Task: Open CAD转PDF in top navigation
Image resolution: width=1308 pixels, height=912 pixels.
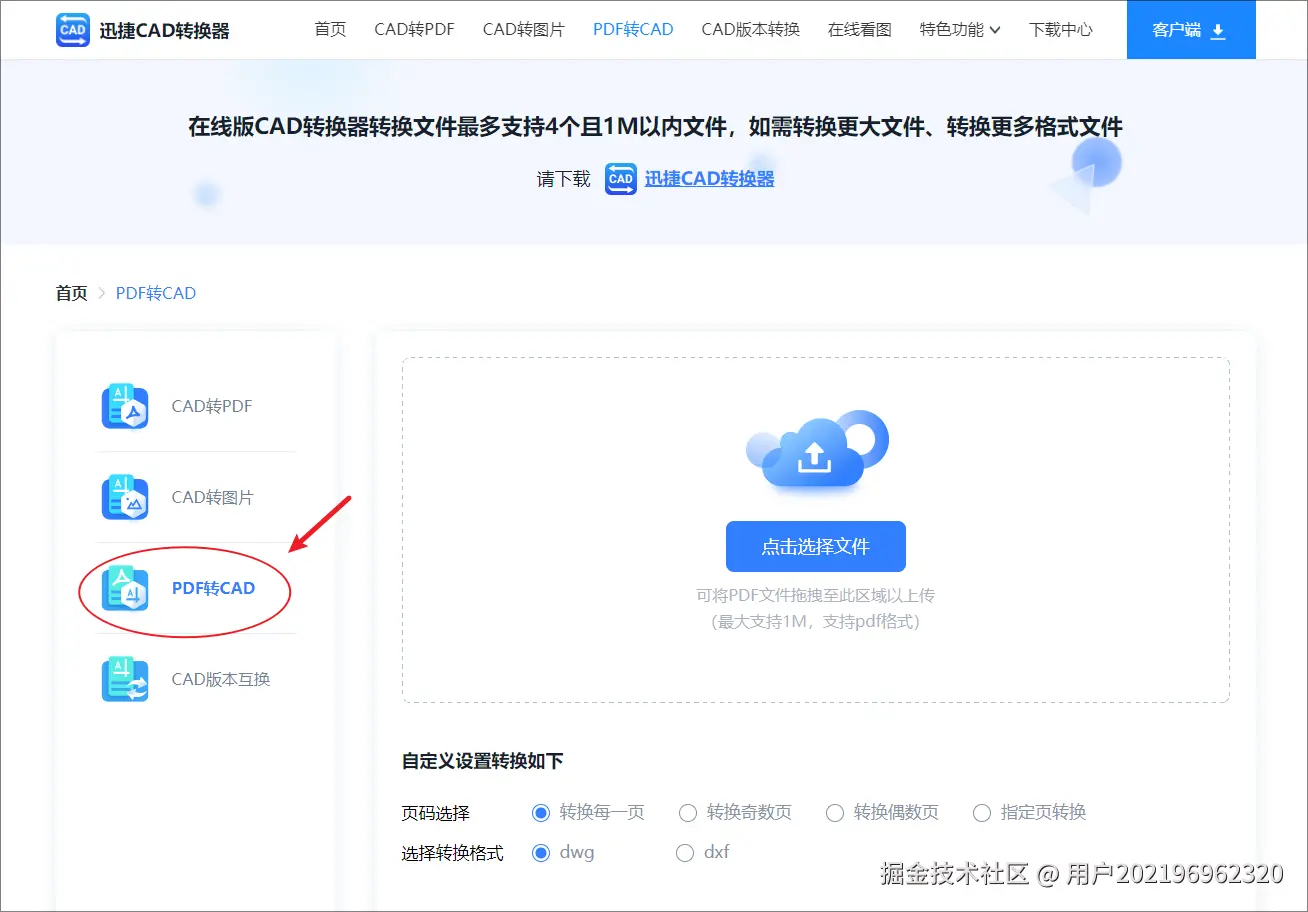Action: coord(415,30)
